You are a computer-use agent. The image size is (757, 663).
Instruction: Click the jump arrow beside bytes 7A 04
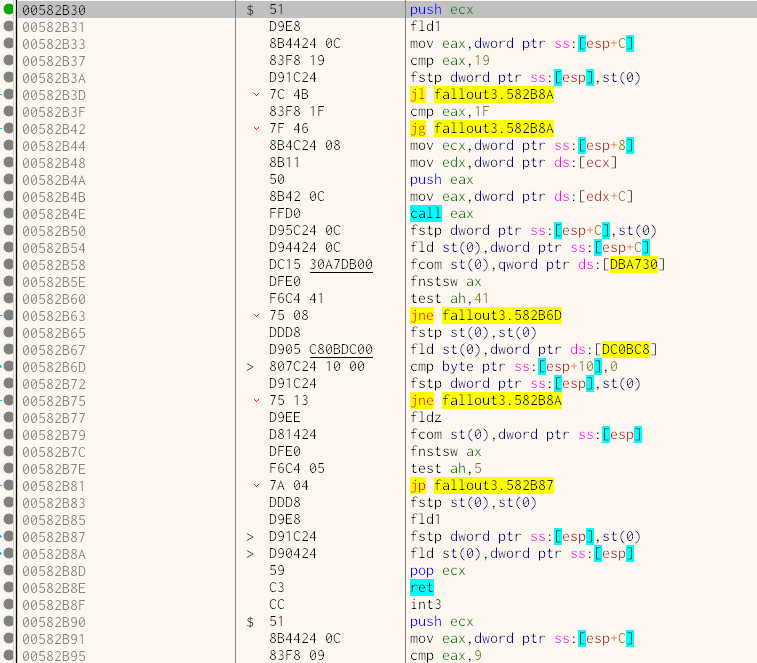coord(256,485)
